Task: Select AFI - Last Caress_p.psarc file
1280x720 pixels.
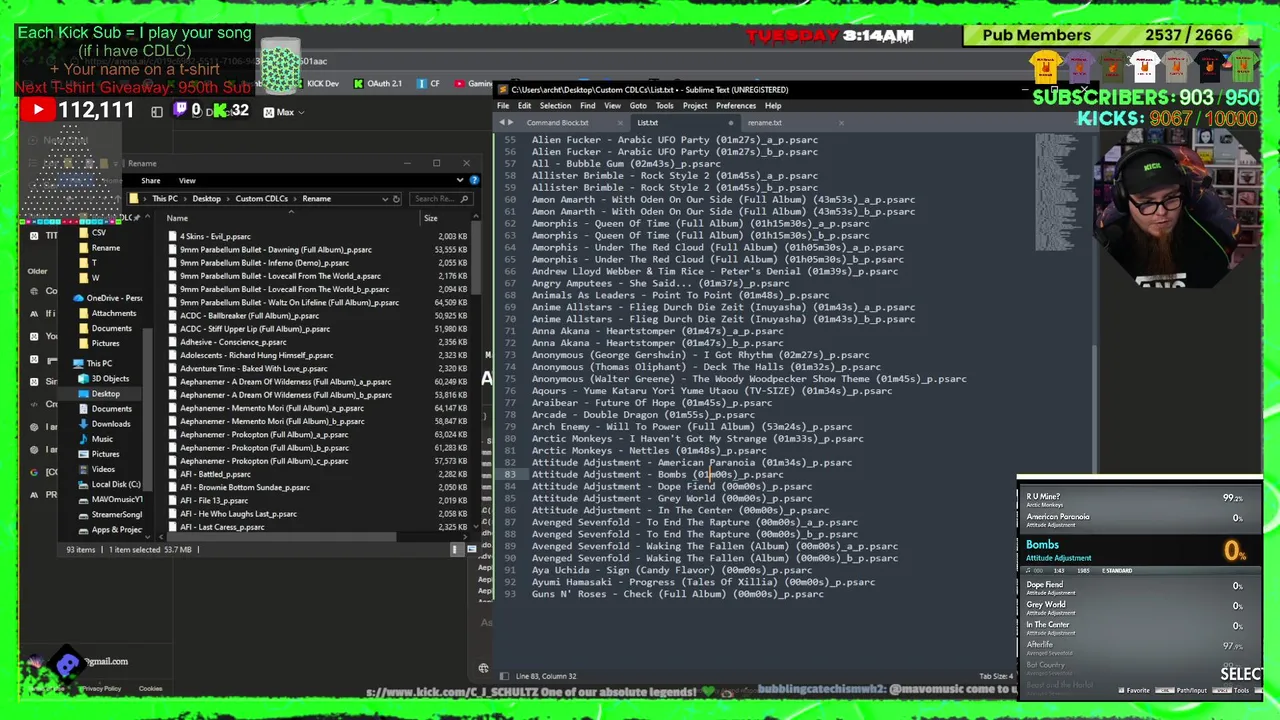Action: pyautogui.click(x=222, y=527)
